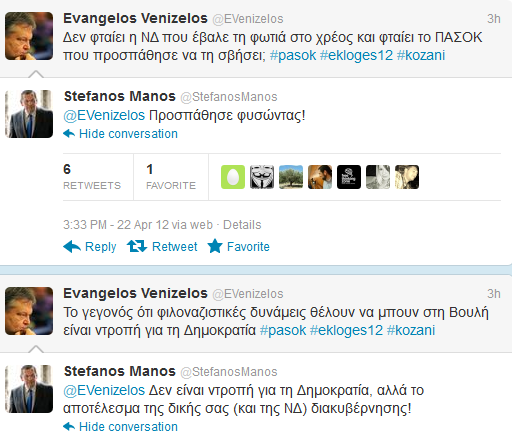Open #ekloges12 hashtag in the first tweet

pyautogui.click(x=356, y=55)
